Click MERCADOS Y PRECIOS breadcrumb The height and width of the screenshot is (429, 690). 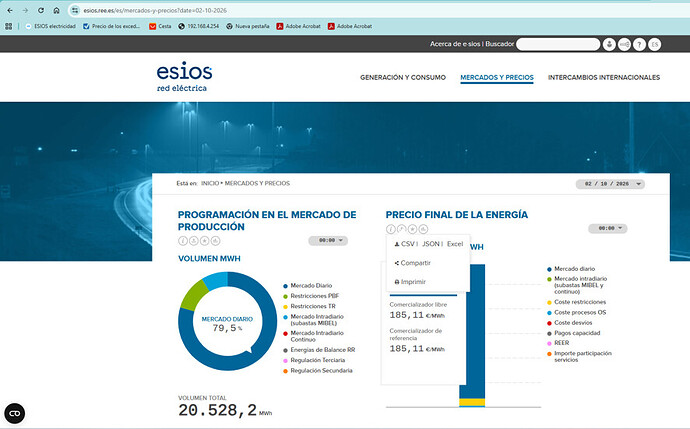257,183
